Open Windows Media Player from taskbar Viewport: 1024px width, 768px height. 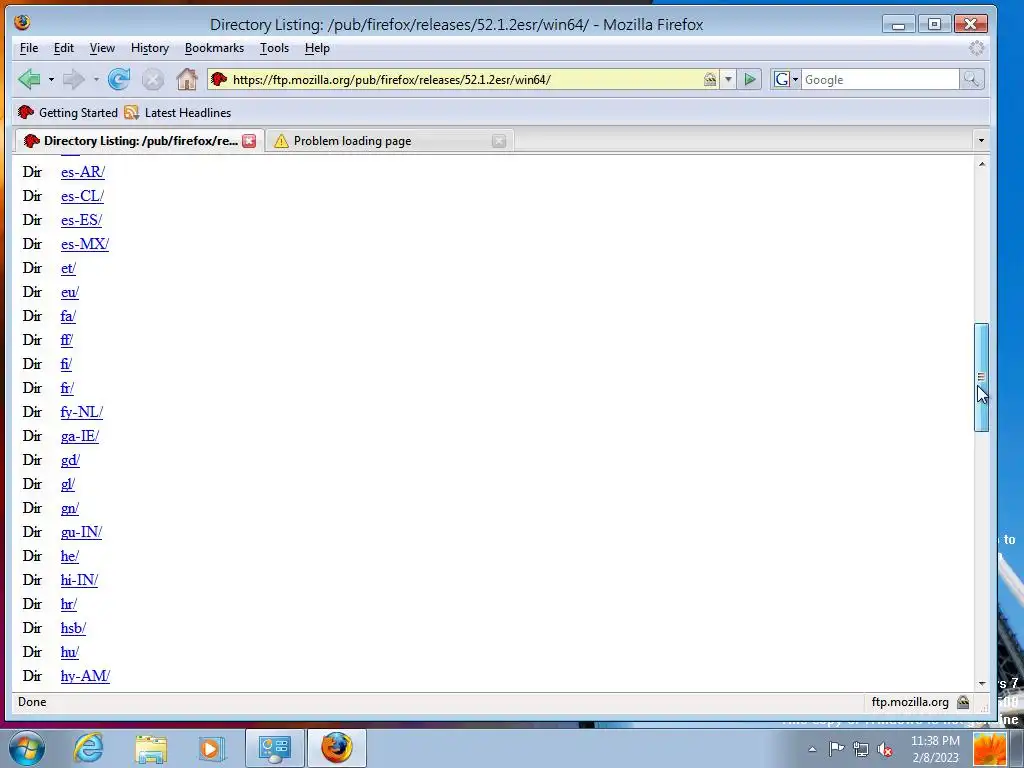(x=210, y=748)
